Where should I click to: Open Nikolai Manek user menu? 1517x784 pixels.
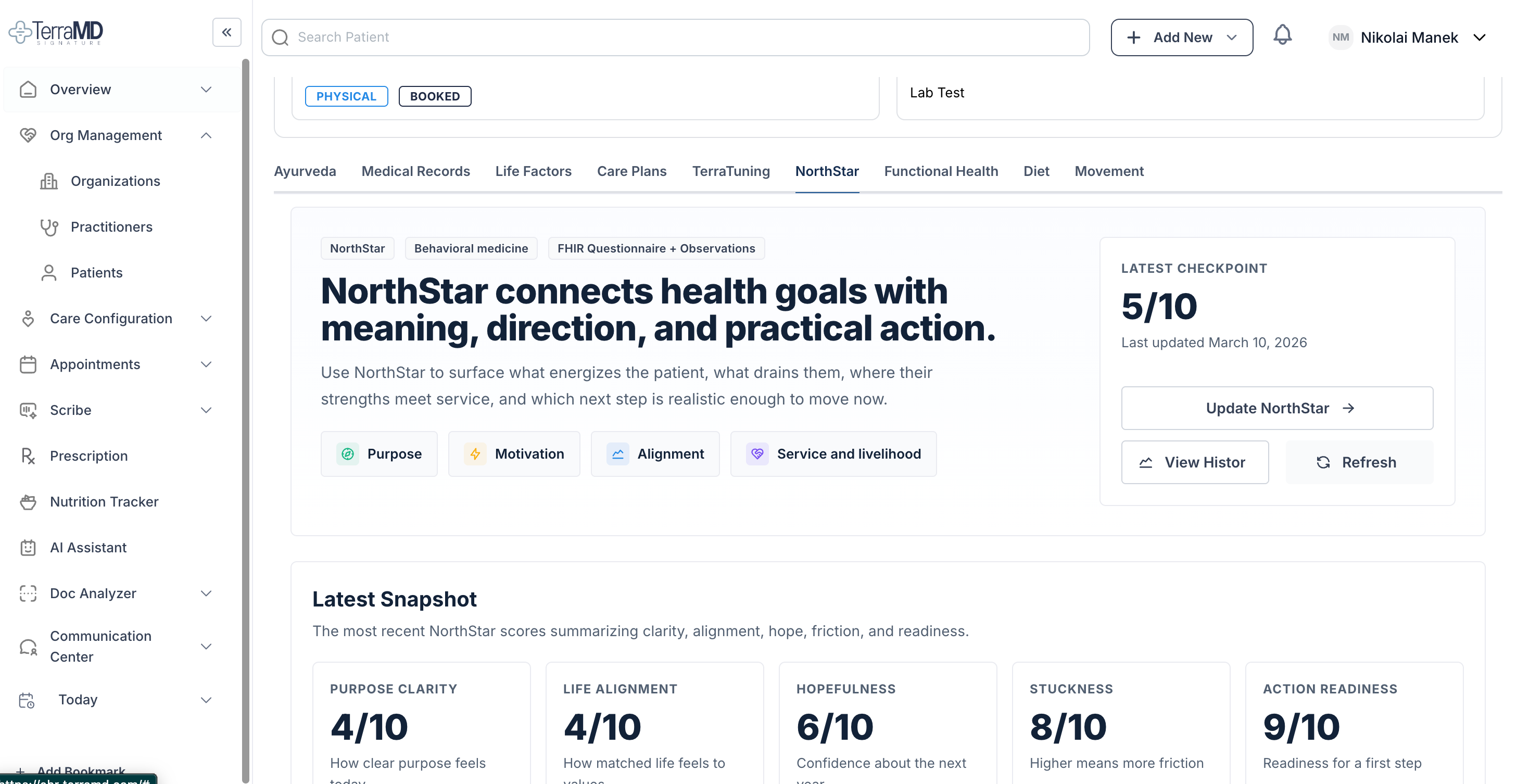tap(1408, 37)
